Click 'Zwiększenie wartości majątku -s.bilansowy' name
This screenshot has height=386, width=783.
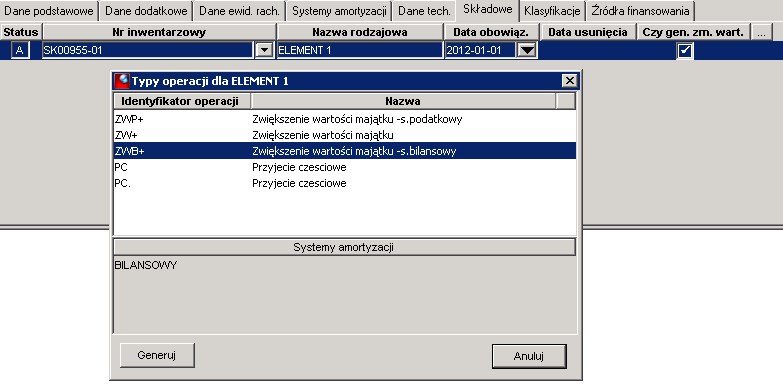(x=354, y=151)
